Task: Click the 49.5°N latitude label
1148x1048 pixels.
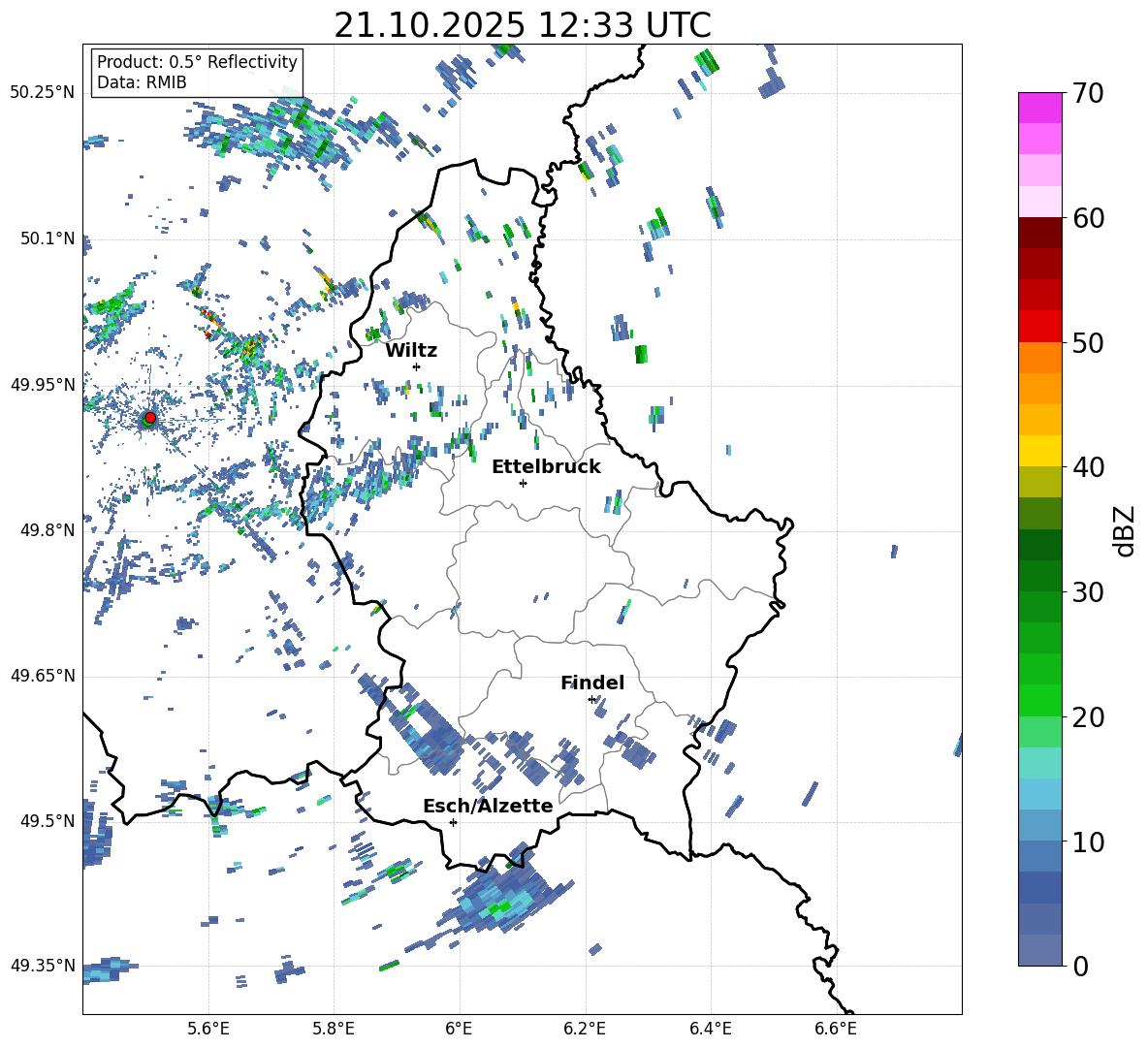Action: point(48,820)
